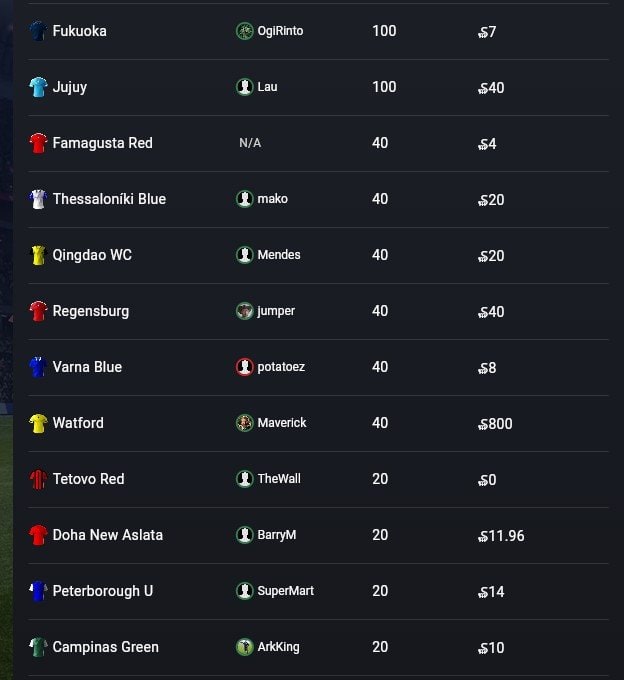Image resolution: width=624 pixels, height=680 pixels.
Task: Open the Peterborough U team link
Action: [103, 591]
